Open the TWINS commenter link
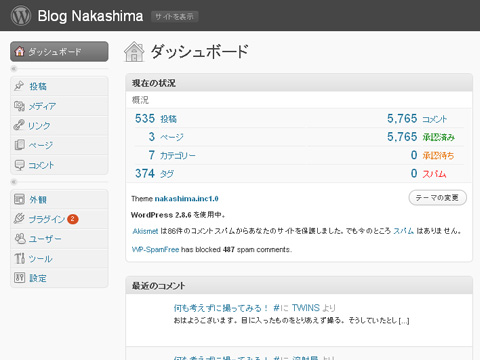The width and height of the screenshot is (480, 360). (306, 307)
